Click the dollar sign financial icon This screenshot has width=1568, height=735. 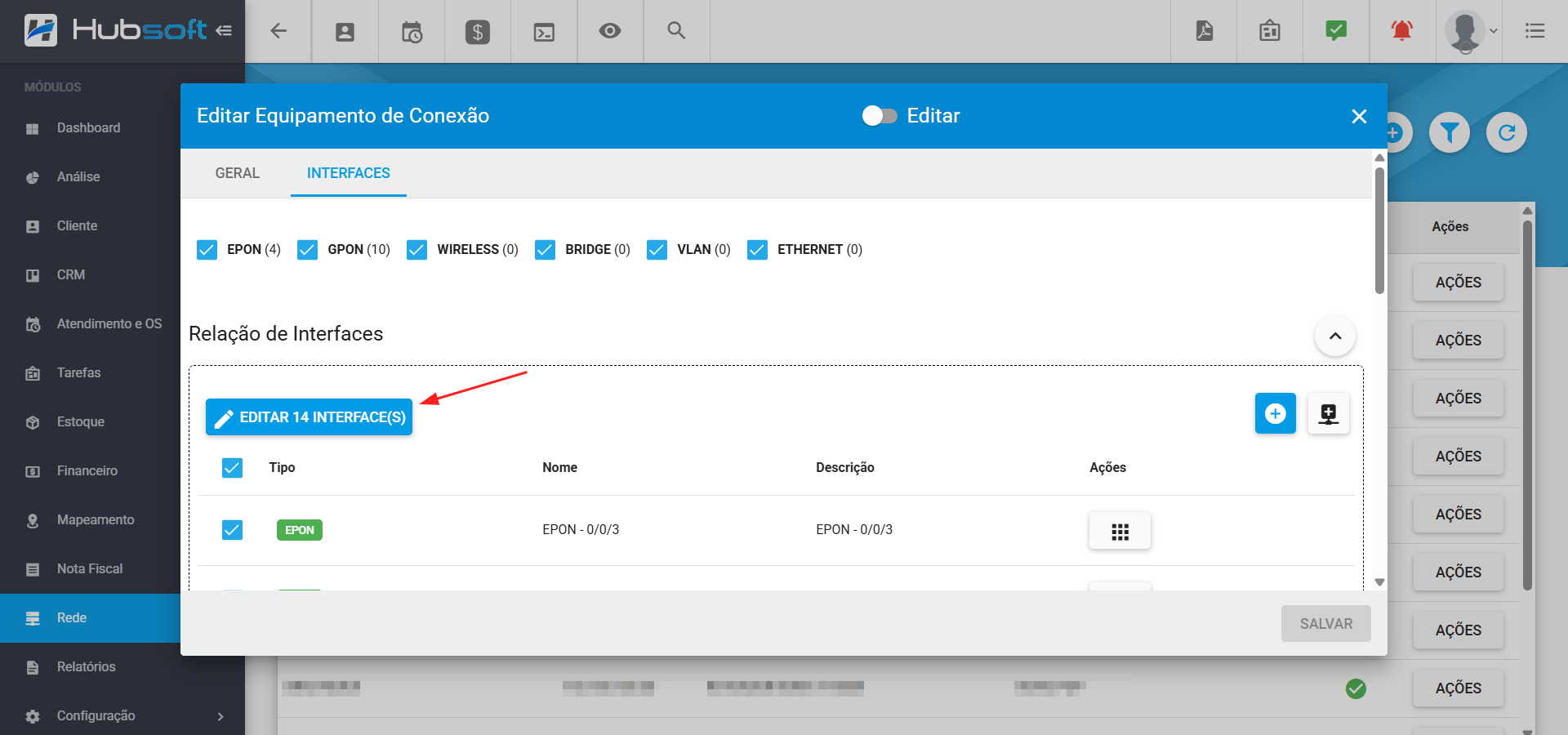[478, 32]
